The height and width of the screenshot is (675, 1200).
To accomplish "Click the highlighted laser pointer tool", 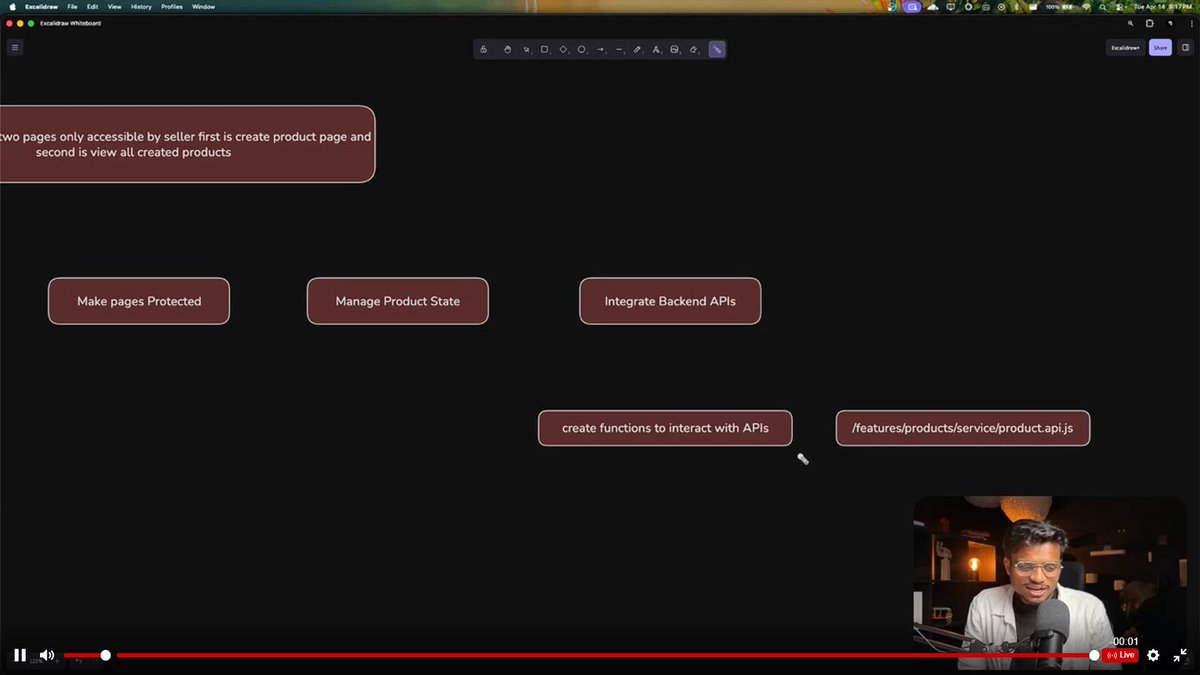I will coord(717,49).
